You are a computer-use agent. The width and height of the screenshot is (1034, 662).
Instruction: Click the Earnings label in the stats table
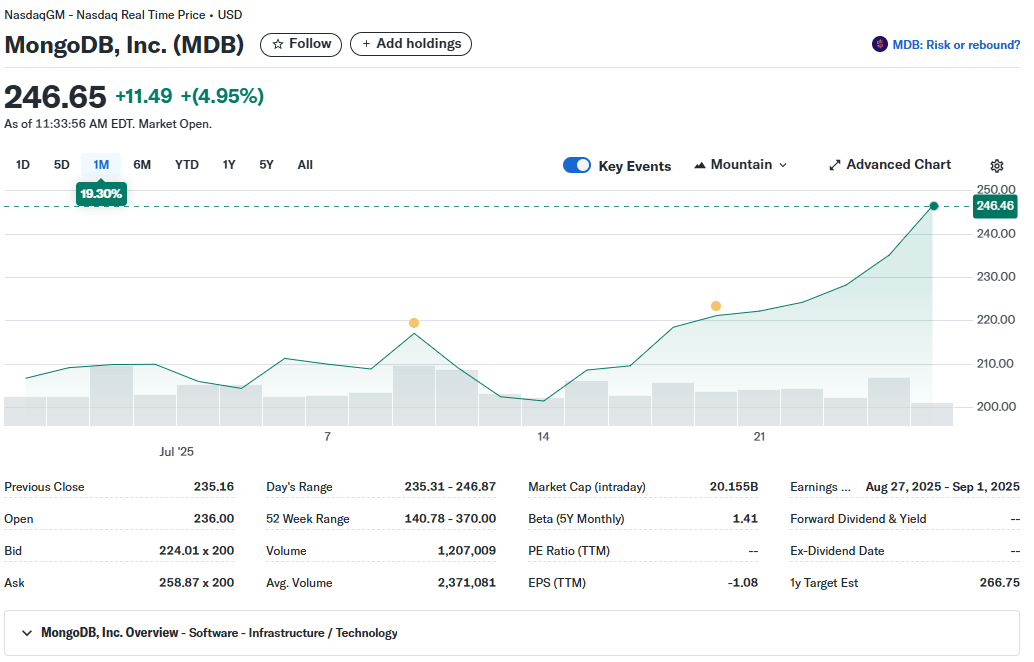(820, 487)
